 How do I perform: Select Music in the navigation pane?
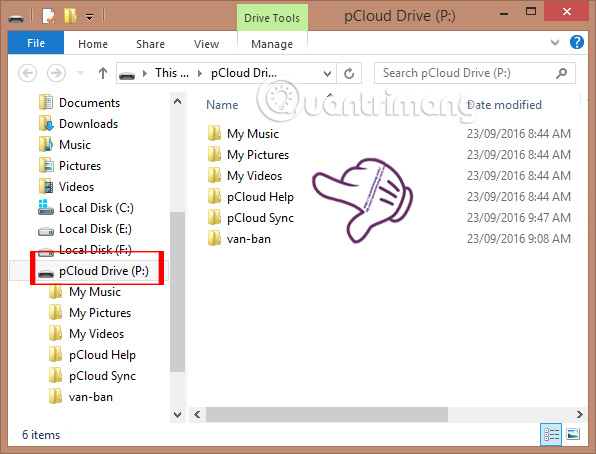pos(75,144)
